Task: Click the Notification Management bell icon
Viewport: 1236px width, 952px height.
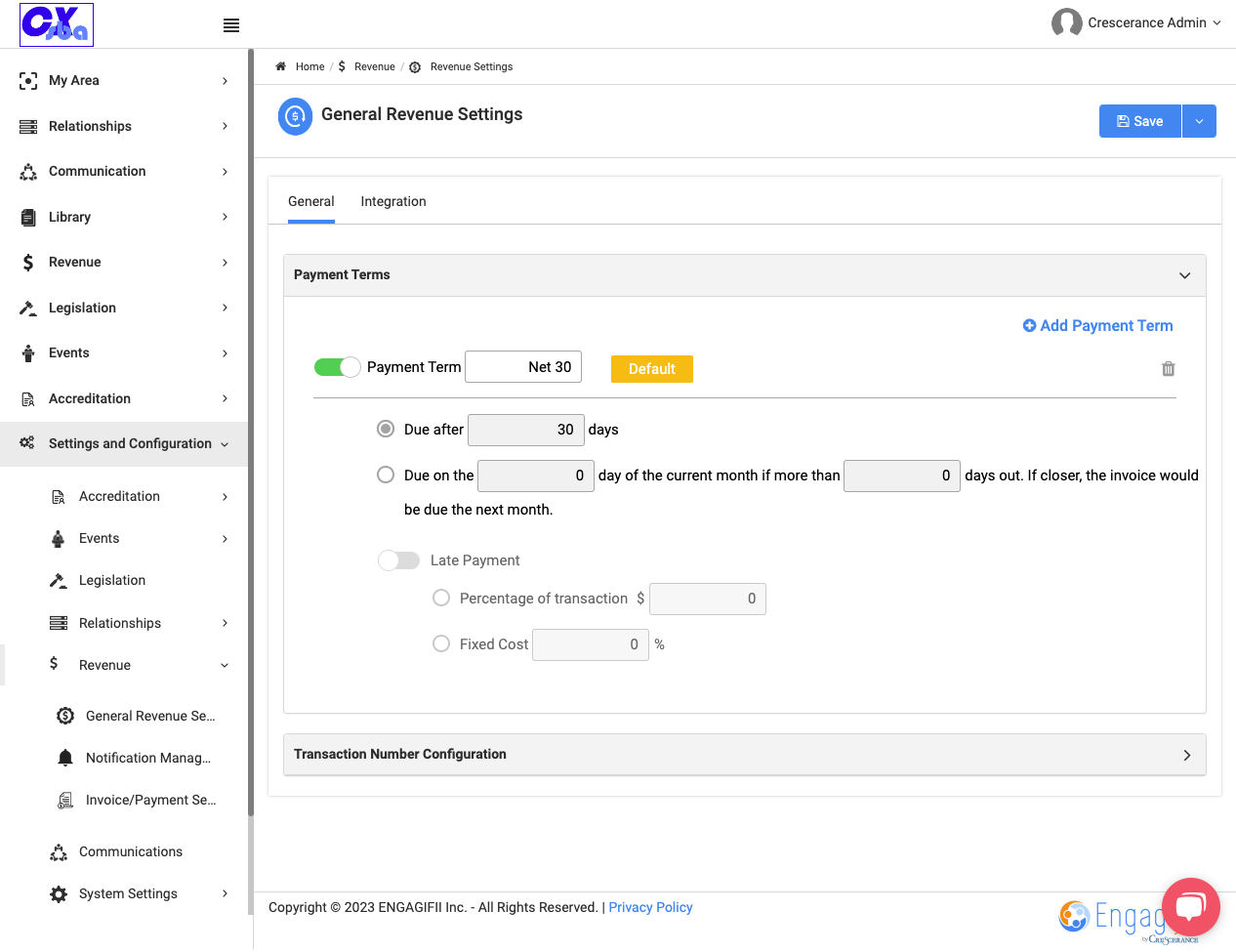Action: (65, 758)
